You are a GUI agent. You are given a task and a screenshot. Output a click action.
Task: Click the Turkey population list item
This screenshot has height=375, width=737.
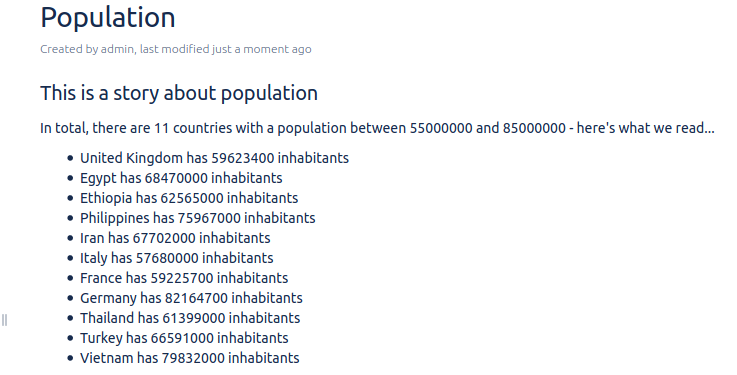tap(184, 338)
